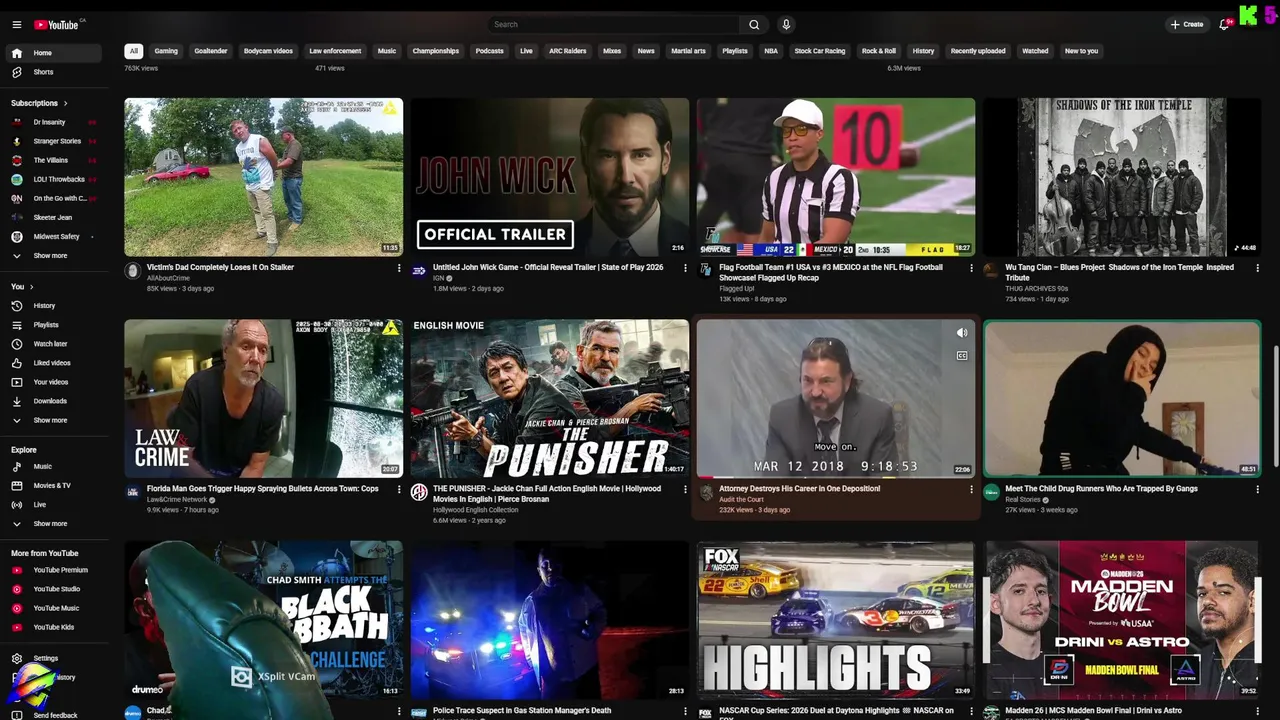Open options menu for Victim's Dad video

coord(399,268)
